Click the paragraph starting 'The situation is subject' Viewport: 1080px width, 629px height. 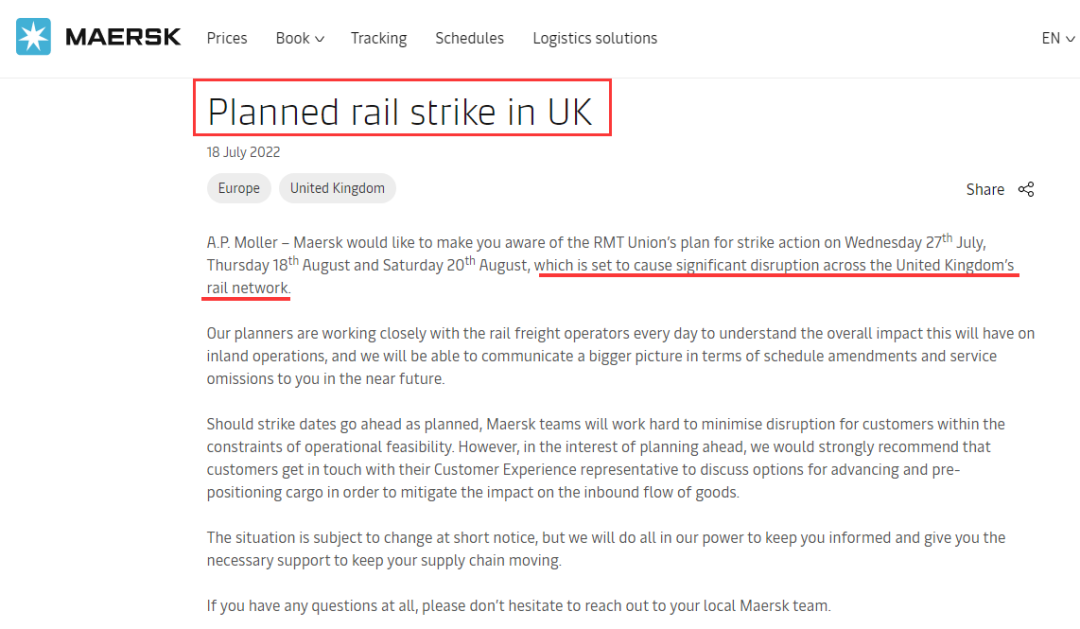click(x=606, y=548)
